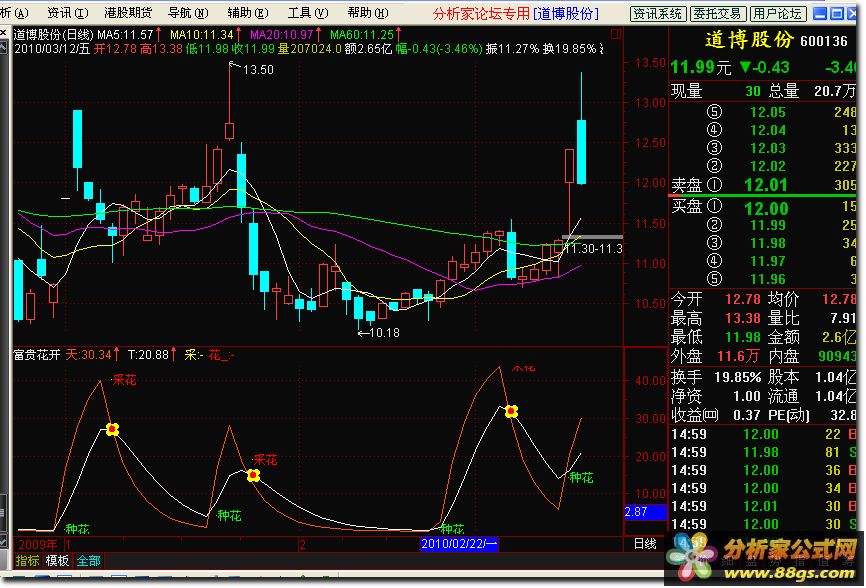The width and height of the screenshot is (866, 588).
Task: Click the 外盘 value 11.6万
Action: [x=740, y=356]
